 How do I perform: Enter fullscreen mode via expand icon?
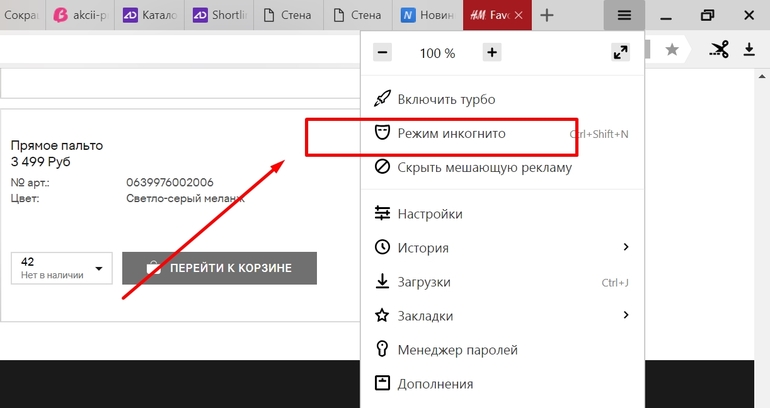620,52
